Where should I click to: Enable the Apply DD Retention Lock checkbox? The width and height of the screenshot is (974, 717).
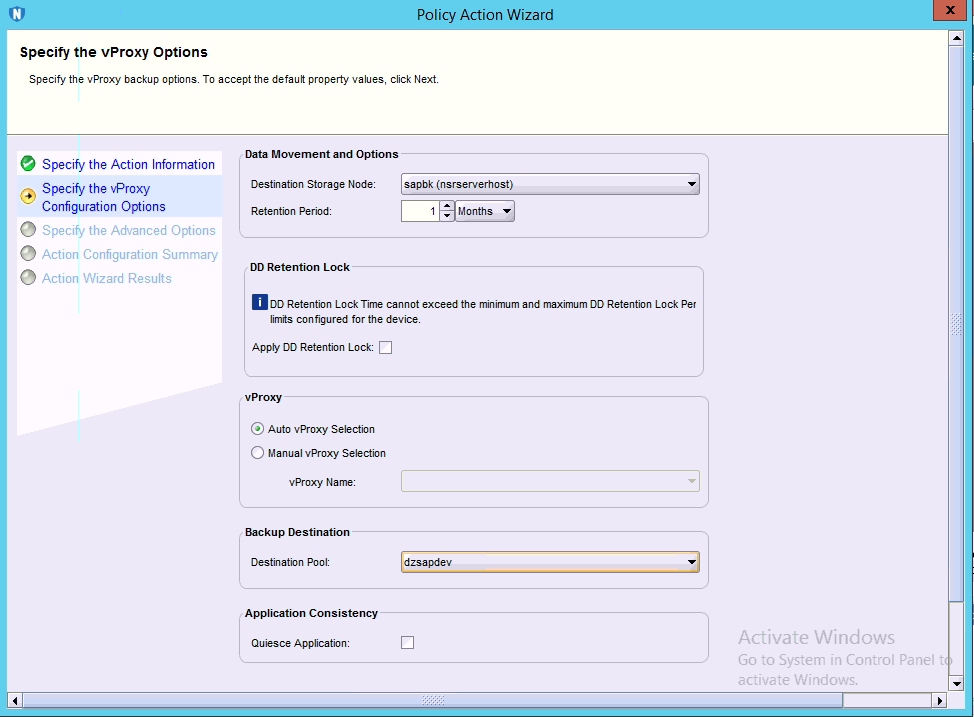click(x=386, y=348)
